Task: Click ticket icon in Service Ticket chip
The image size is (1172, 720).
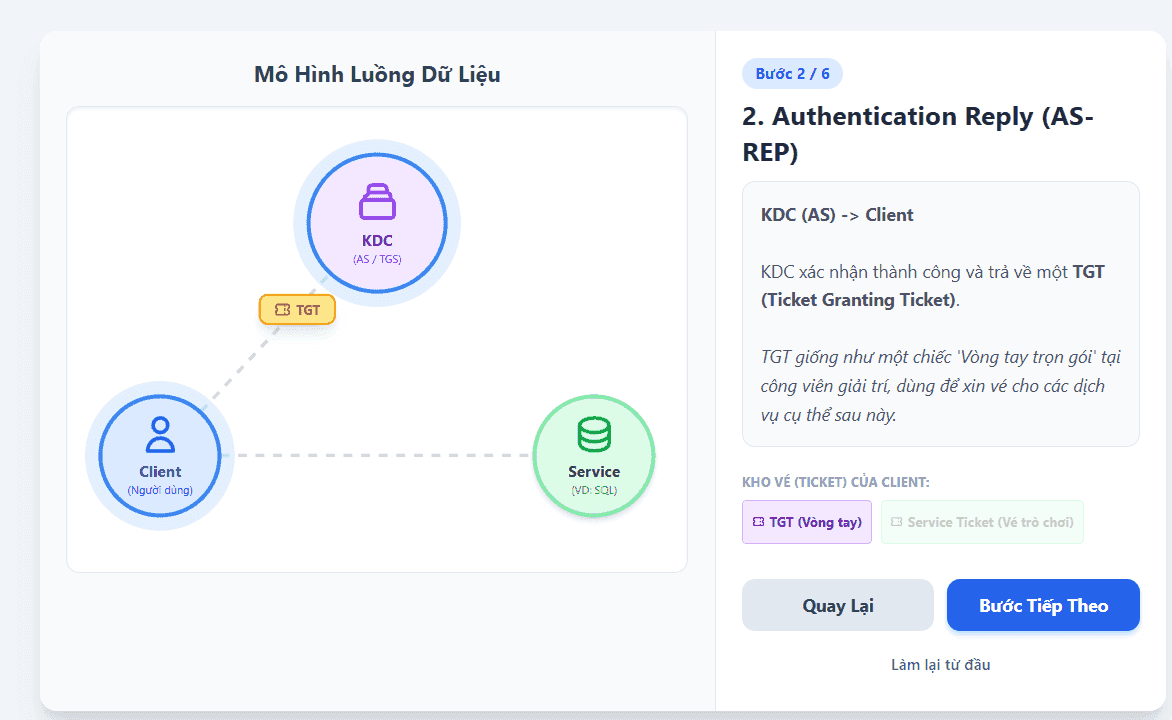Action: point(896,522)
